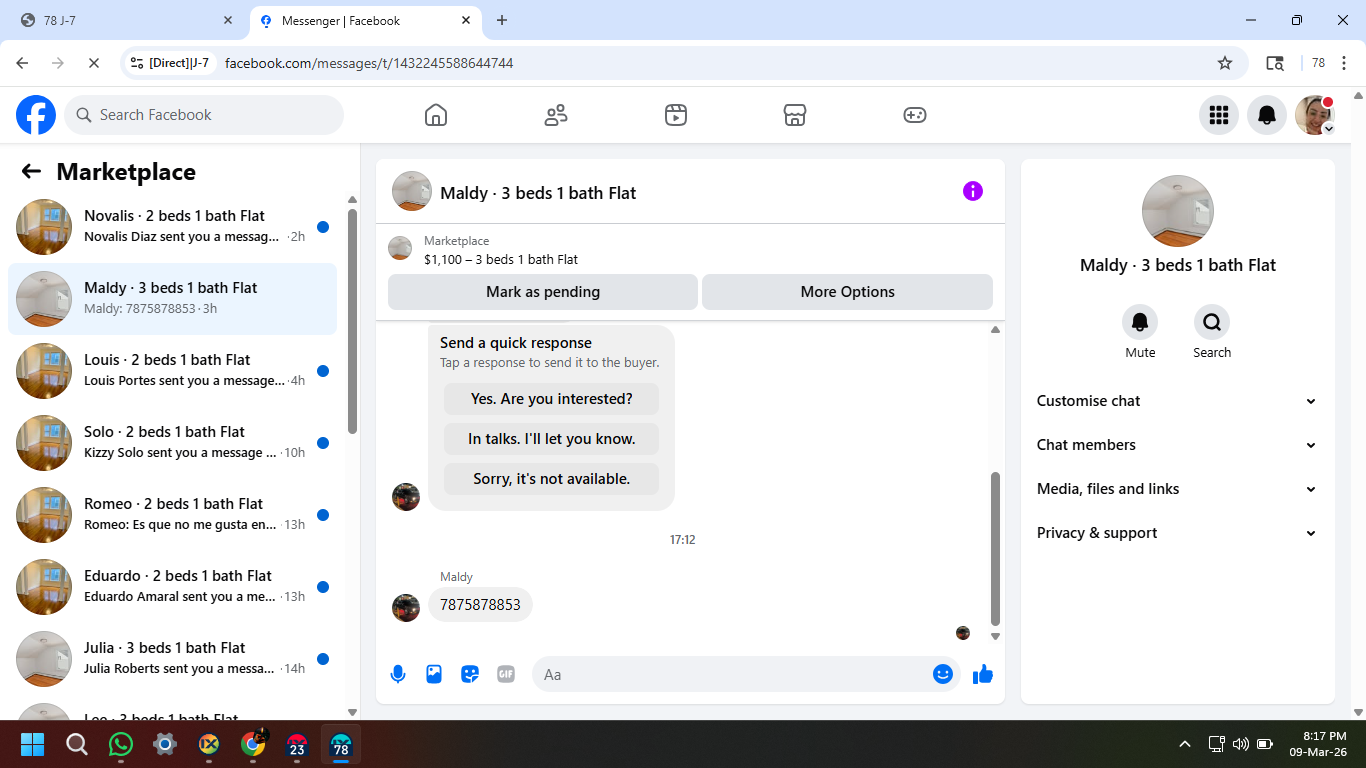The image size is (1366, 768).
Task: View site information icon in address bar
Action: pos(137,63)
